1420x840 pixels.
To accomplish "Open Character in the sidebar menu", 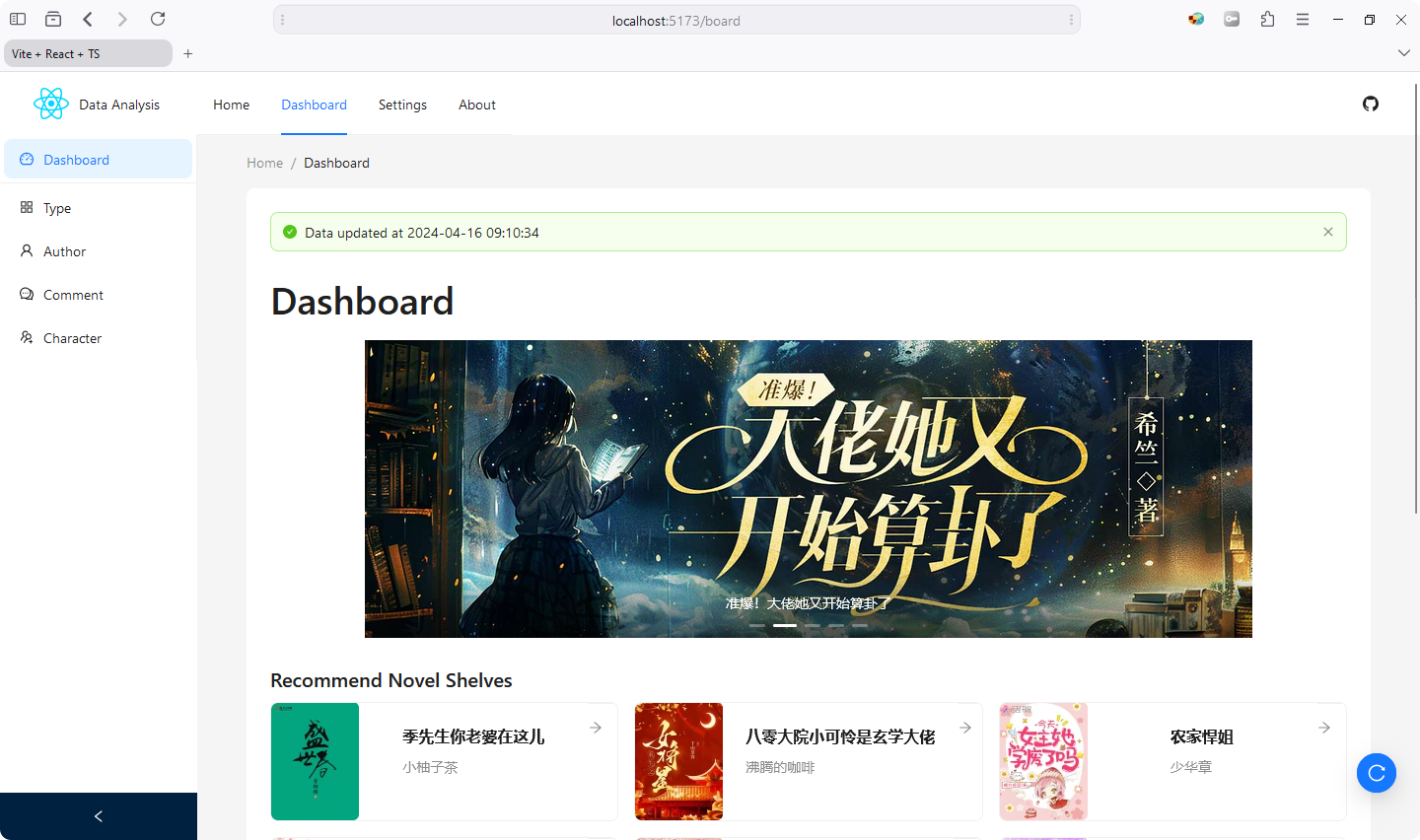I will [98, 338].
